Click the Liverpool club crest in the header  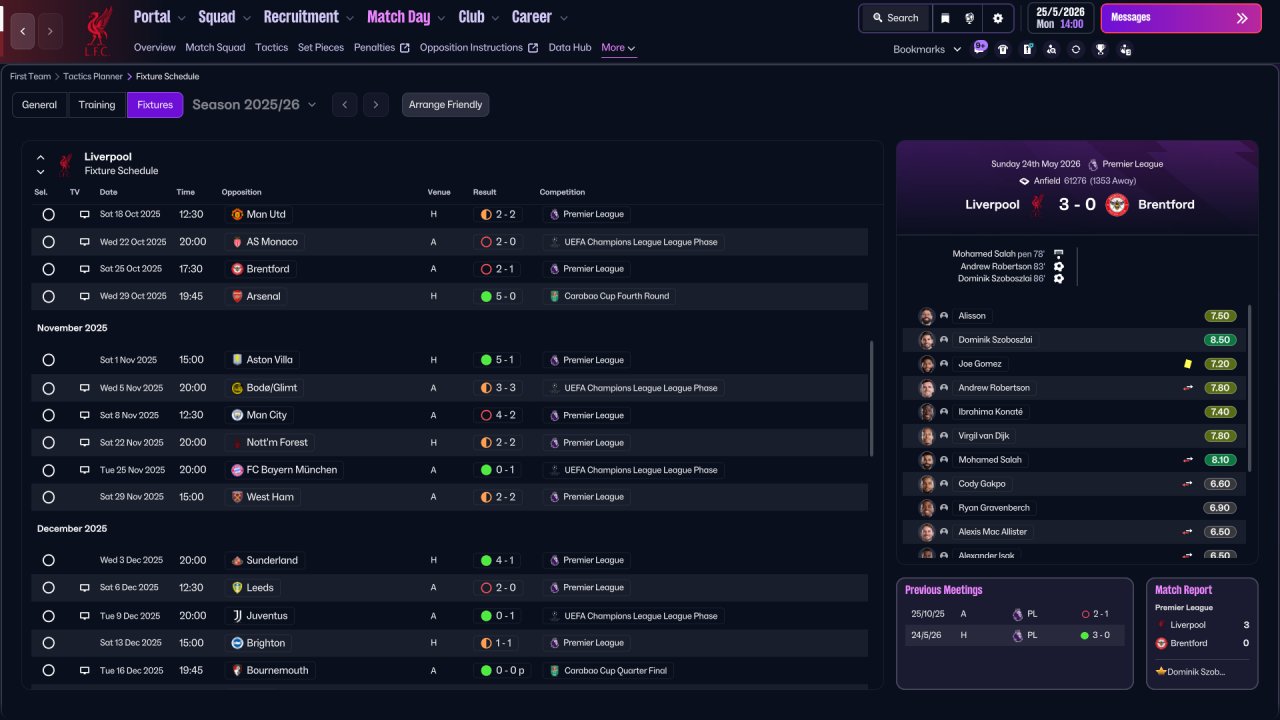pyautogui.click(x=98, y=30)
